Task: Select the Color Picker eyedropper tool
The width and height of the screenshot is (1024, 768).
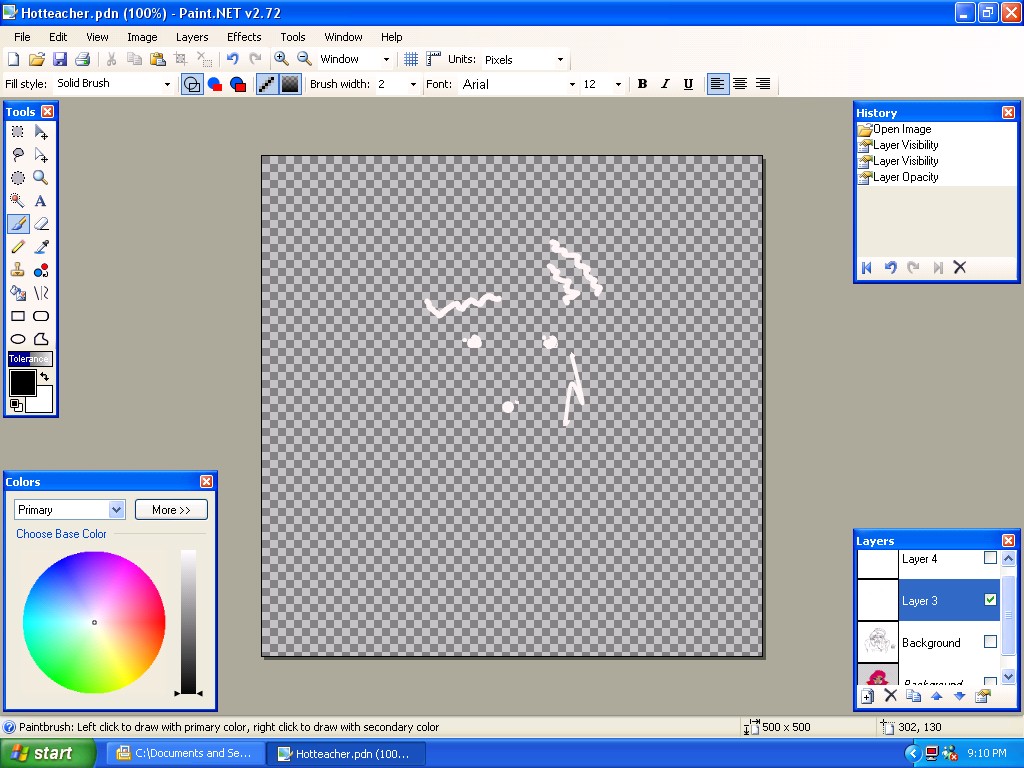Action: 40,247
